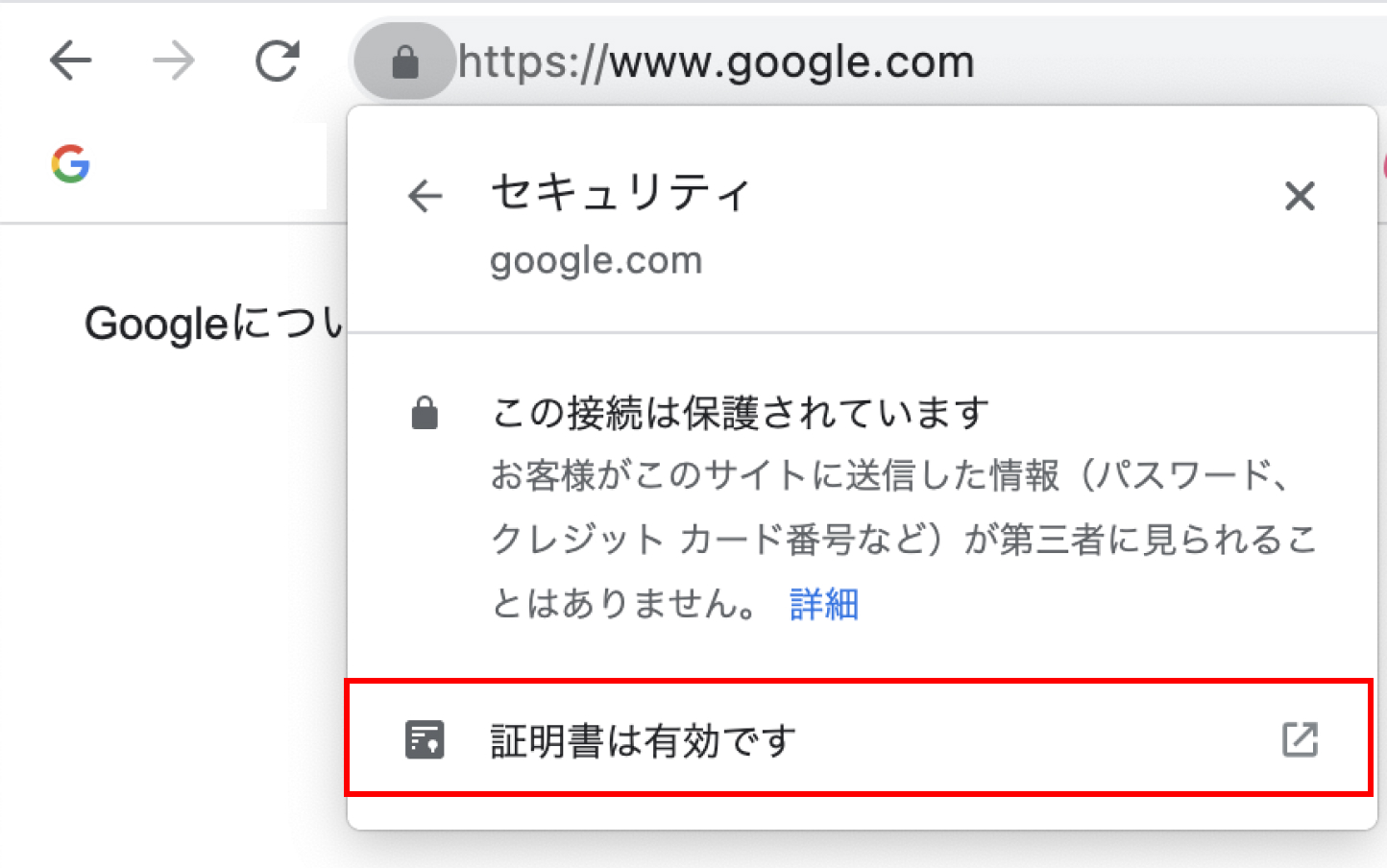Click the browser back arrow

[70, 61]
